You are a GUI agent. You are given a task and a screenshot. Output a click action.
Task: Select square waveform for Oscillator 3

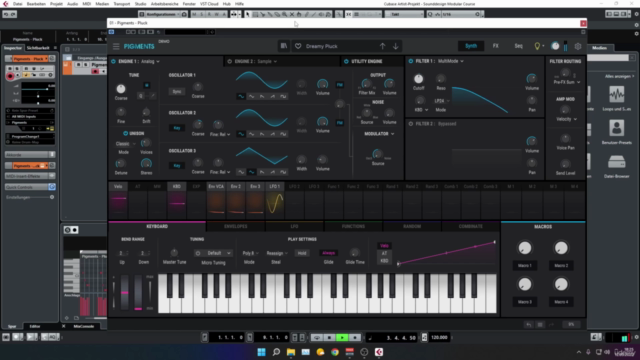click(x=283, y=172)
